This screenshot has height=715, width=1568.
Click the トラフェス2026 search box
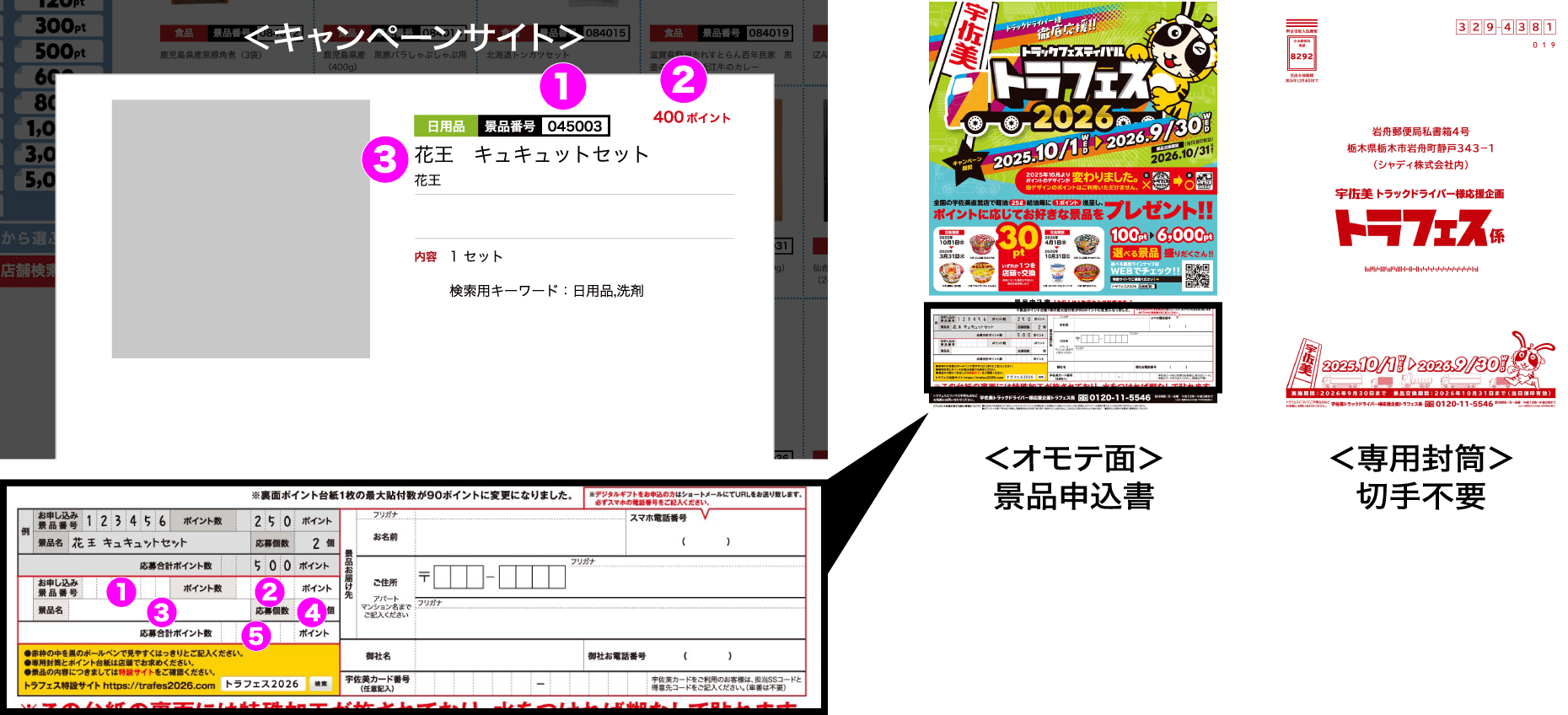click(262, 684)
